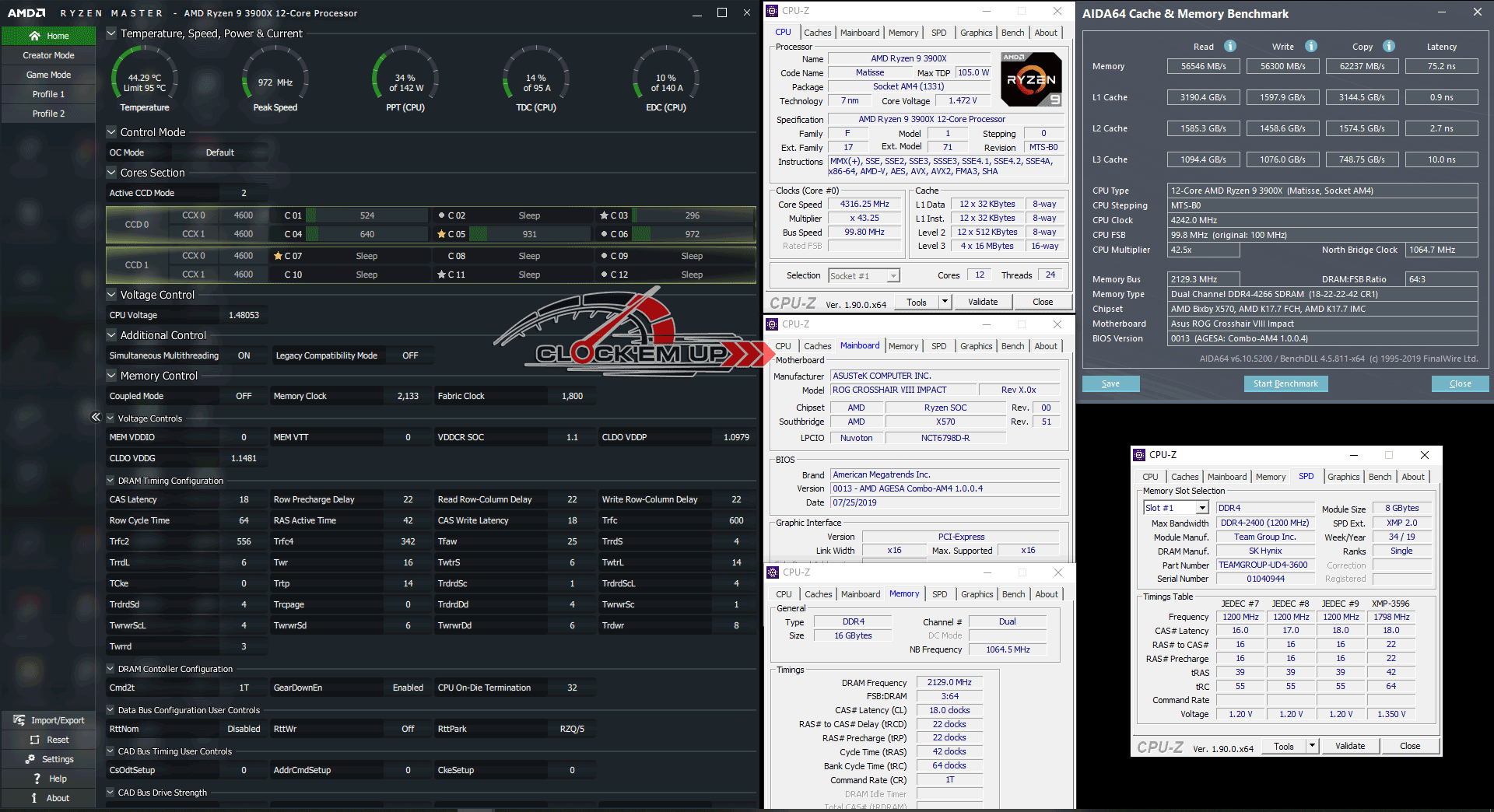Click the About info icon in sidebar
The height and width of the screenshot is (812, 1494).
point(34,798)
